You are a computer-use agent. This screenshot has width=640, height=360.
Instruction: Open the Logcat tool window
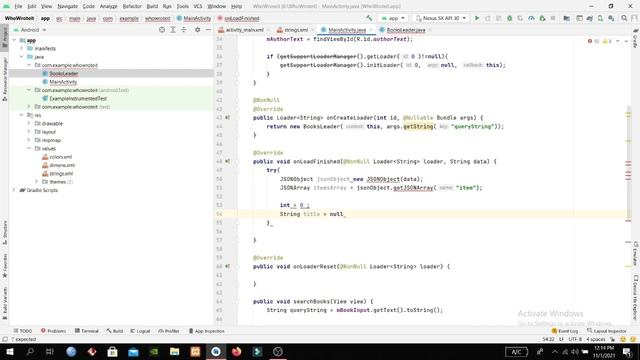tap(140, 331)
